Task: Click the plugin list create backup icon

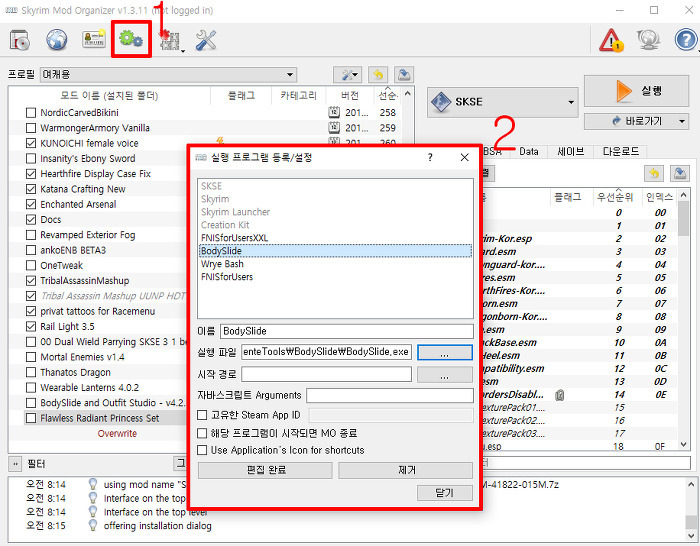Action: point(680,173)
